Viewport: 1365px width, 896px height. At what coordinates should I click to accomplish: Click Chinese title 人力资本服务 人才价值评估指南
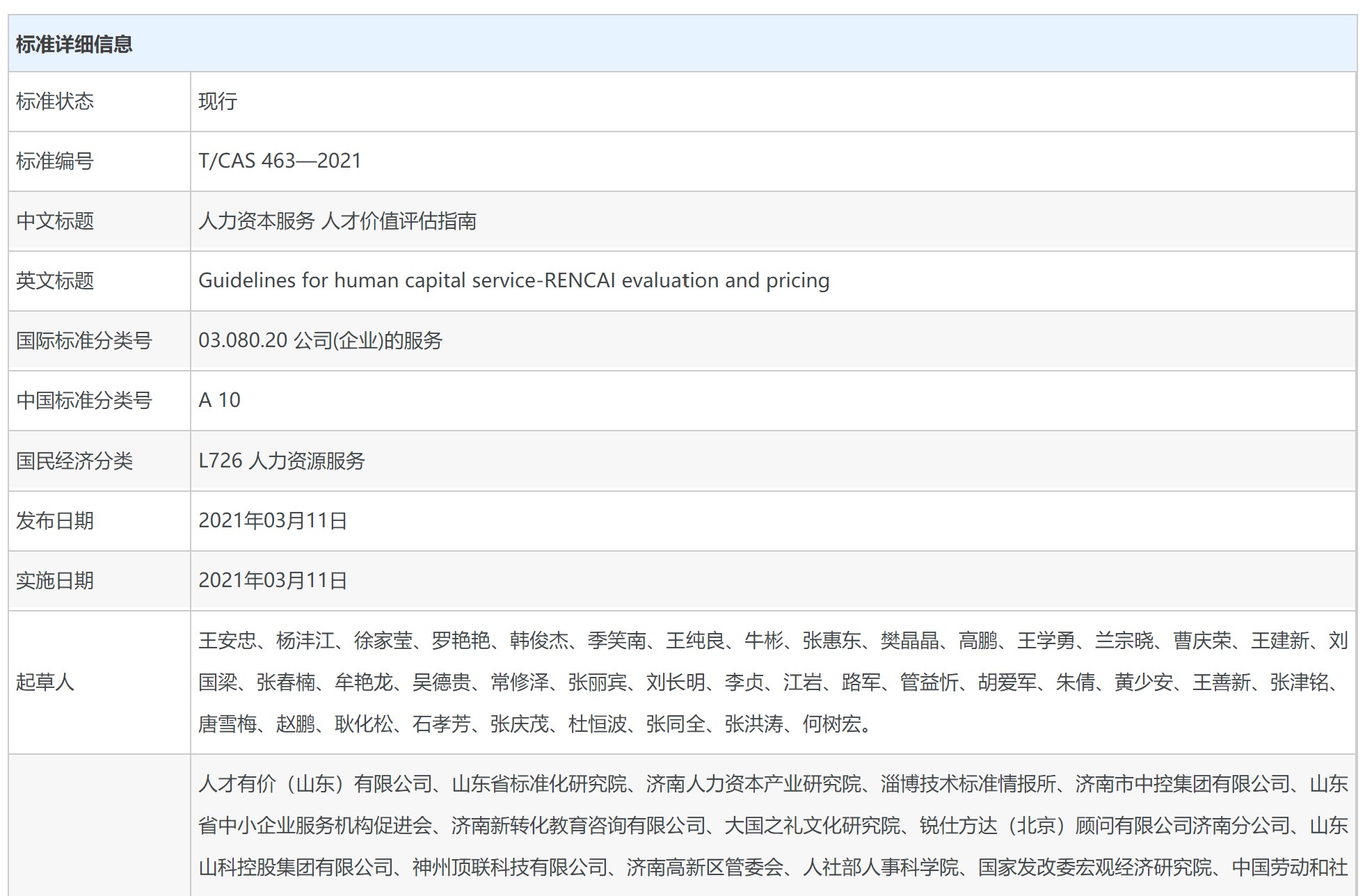coord(337,221)
